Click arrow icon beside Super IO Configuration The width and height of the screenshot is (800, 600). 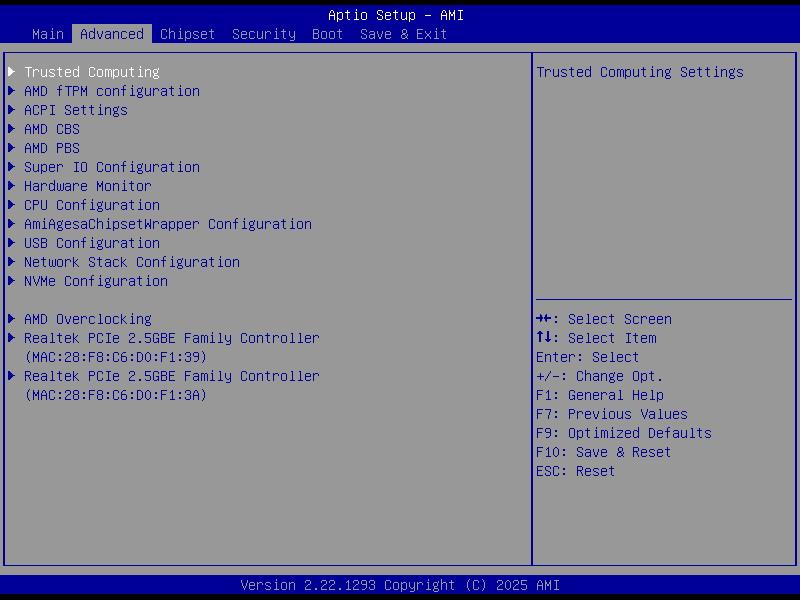(12, 167)
